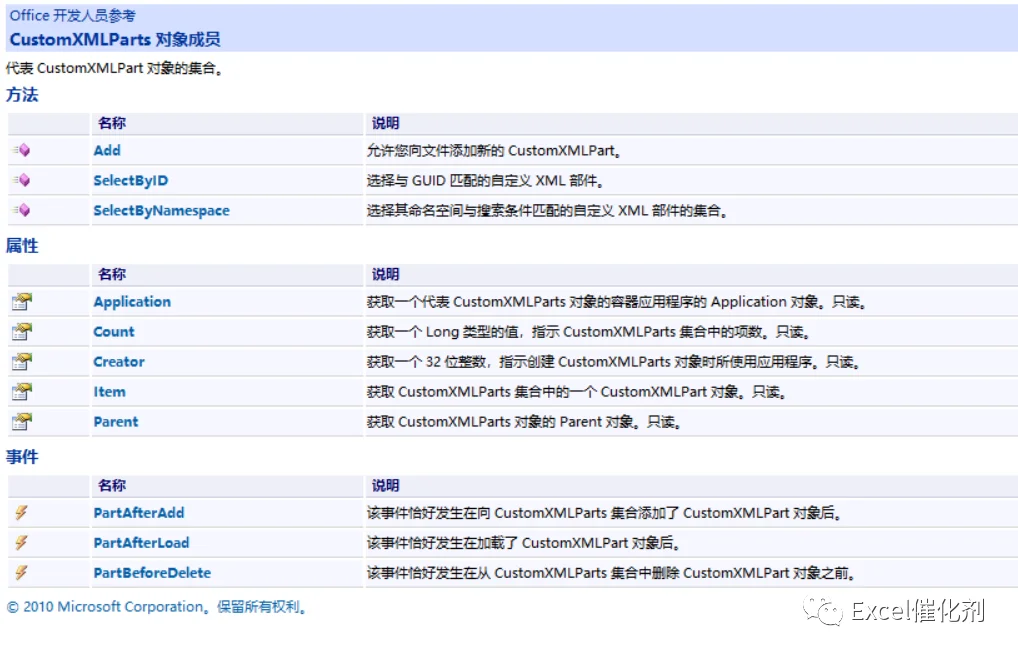Click the 保留所有权利 copyright link
Viewport: 1018px width, 655px height.
[261, 607]
